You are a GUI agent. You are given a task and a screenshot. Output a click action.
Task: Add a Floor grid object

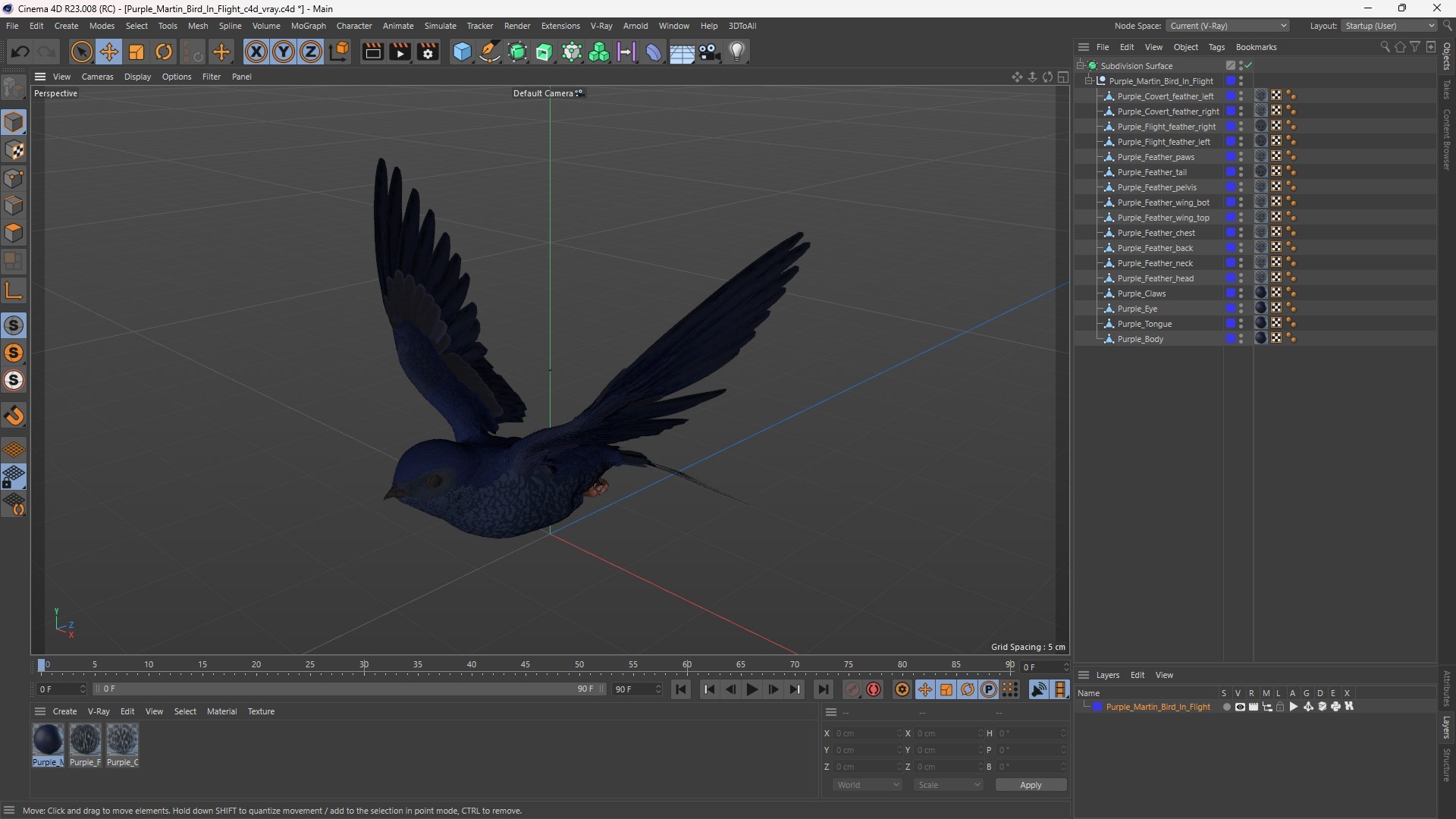coord(682,52)
